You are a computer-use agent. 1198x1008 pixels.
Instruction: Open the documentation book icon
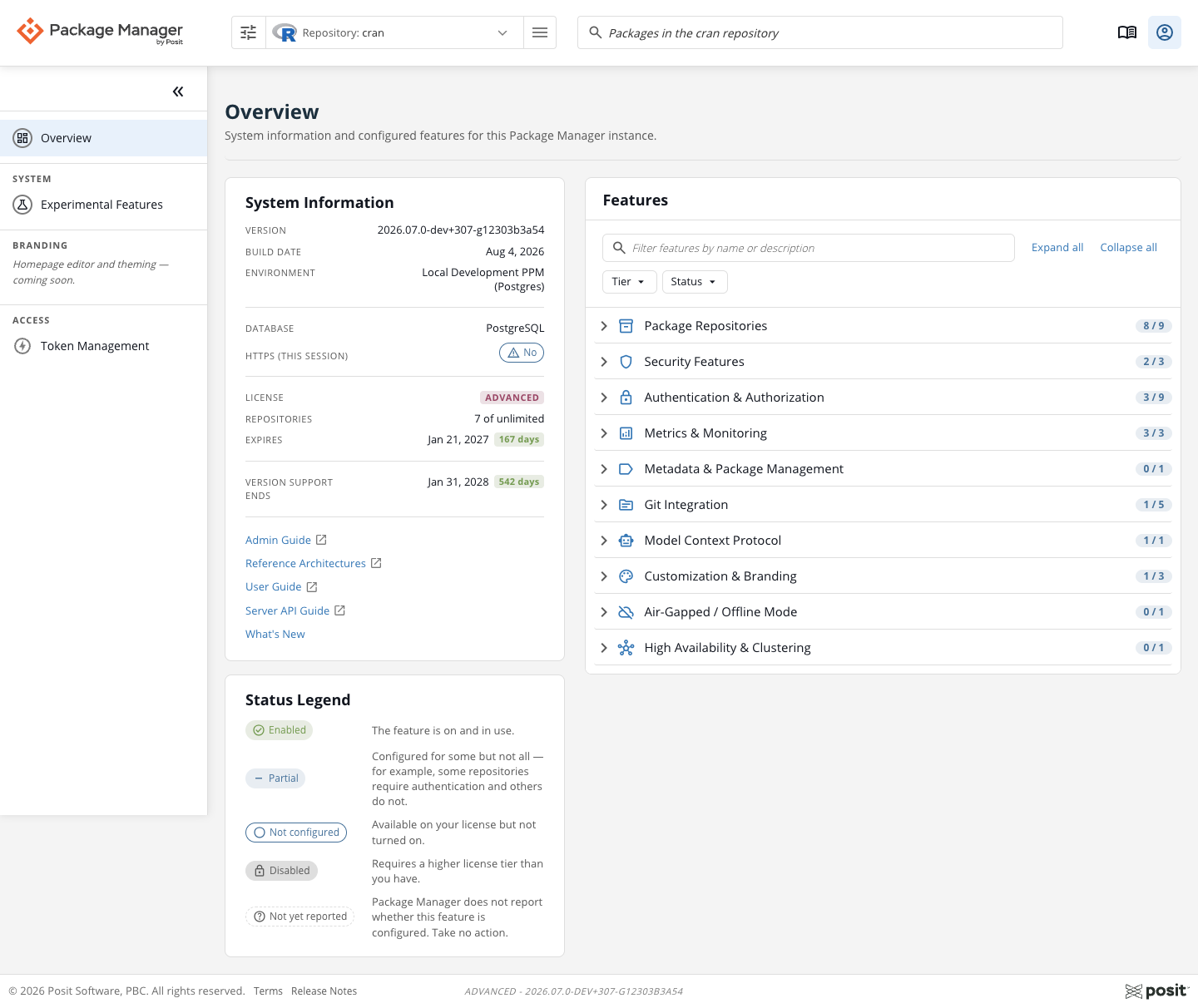click(1127, 32)
